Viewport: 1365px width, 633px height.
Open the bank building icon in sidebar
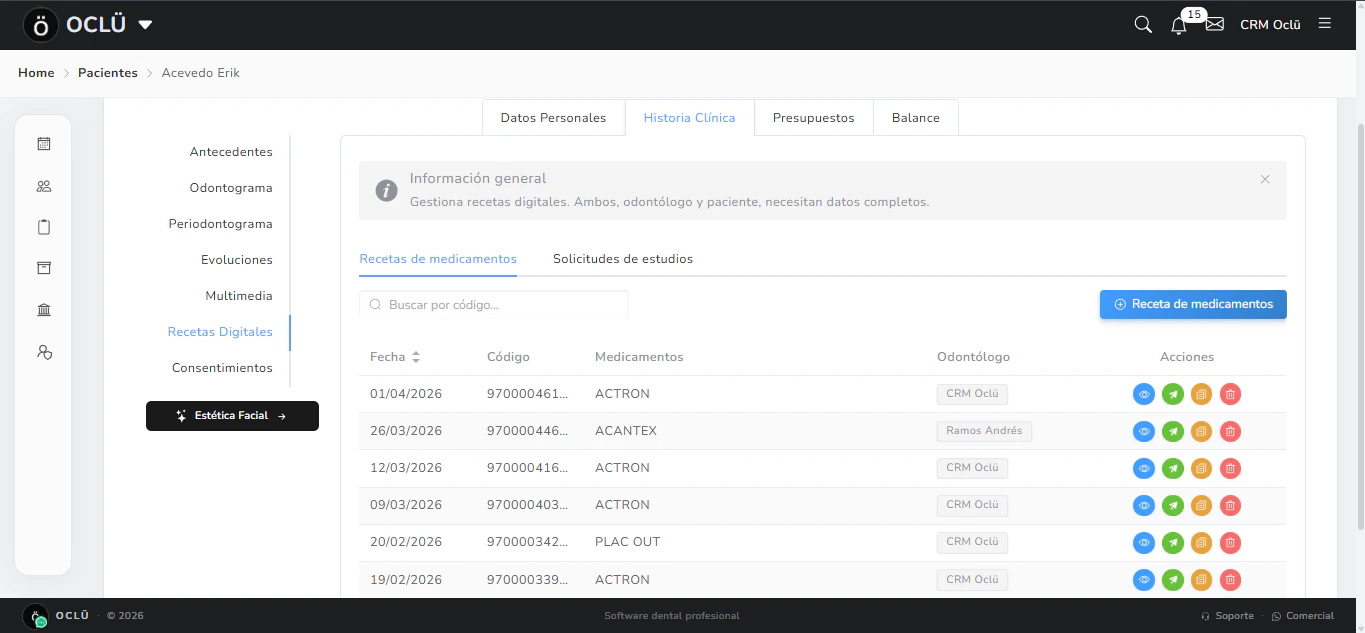click(44, 310)
